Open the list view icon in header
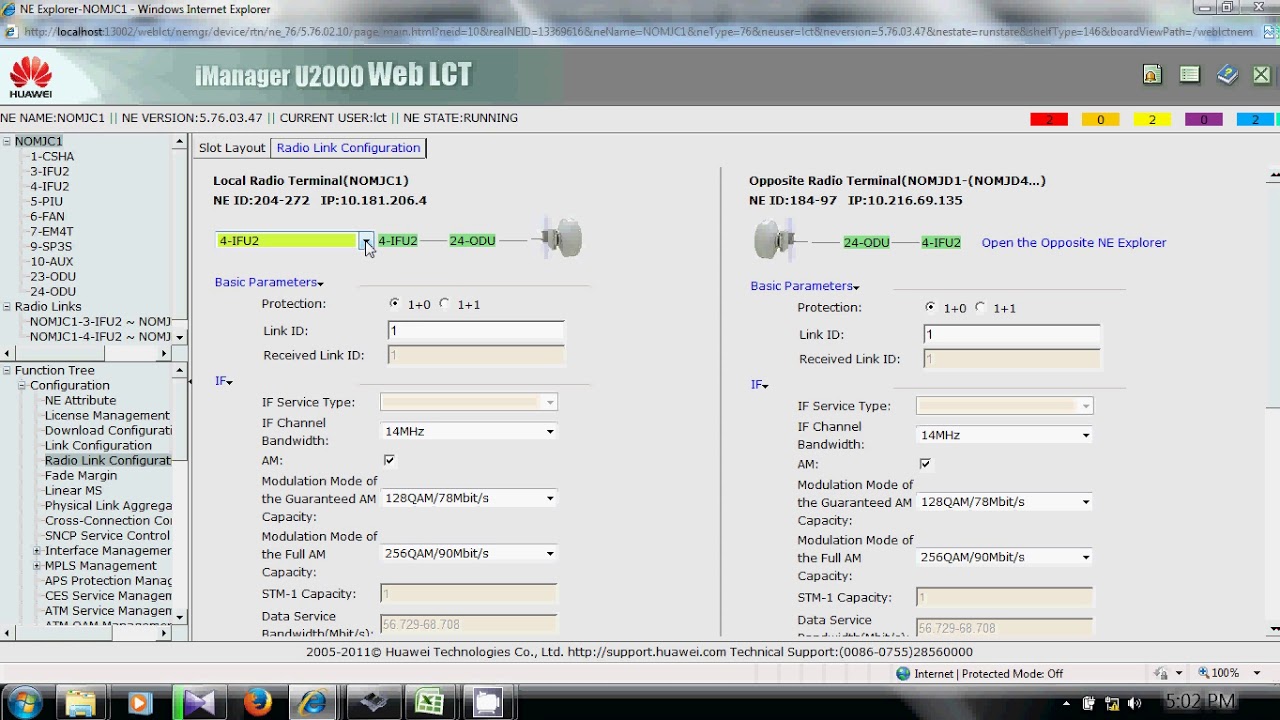 point(1189,75)
